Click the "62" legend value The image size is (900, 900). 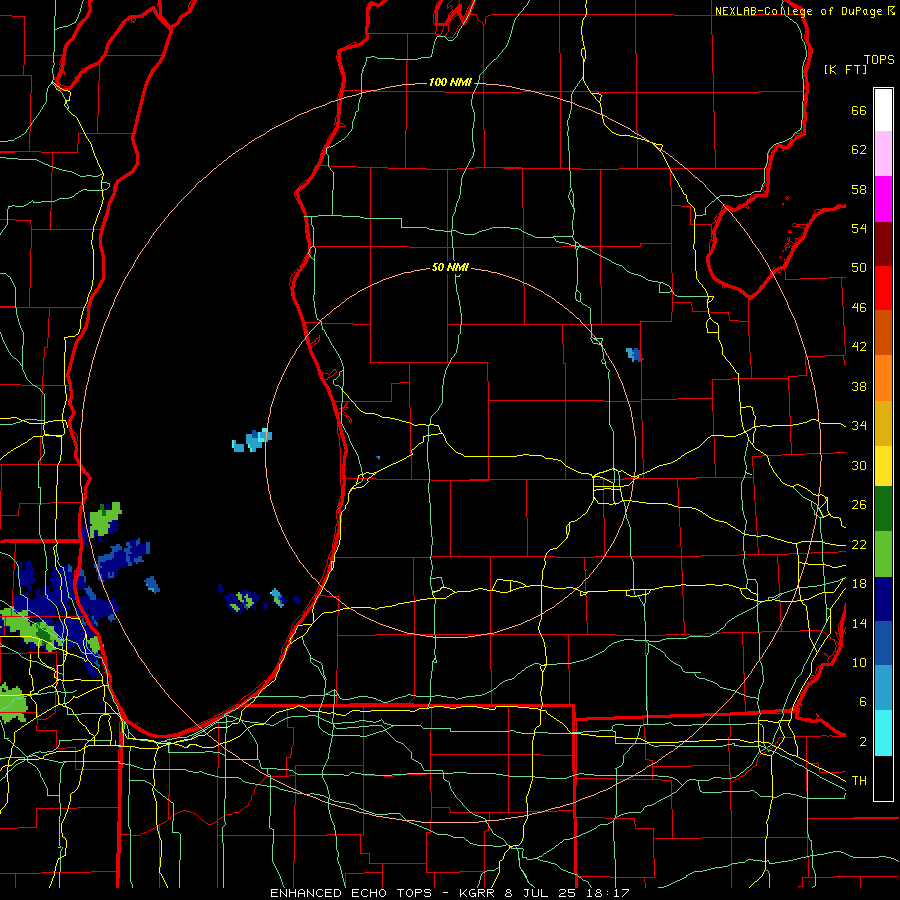859,150
